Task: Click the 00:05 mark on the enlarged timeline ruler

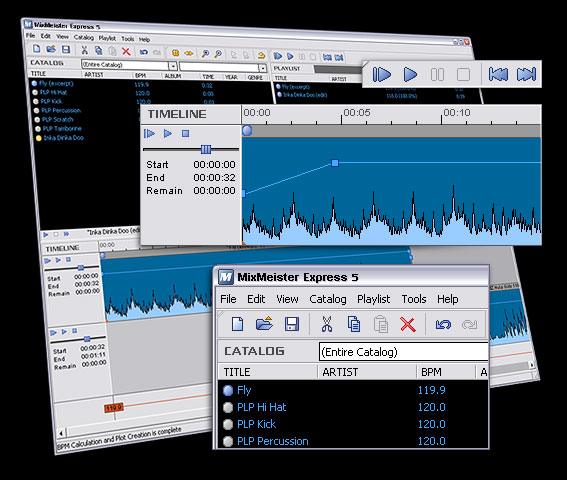Action: pyautogui.click(x=357, y=112)
